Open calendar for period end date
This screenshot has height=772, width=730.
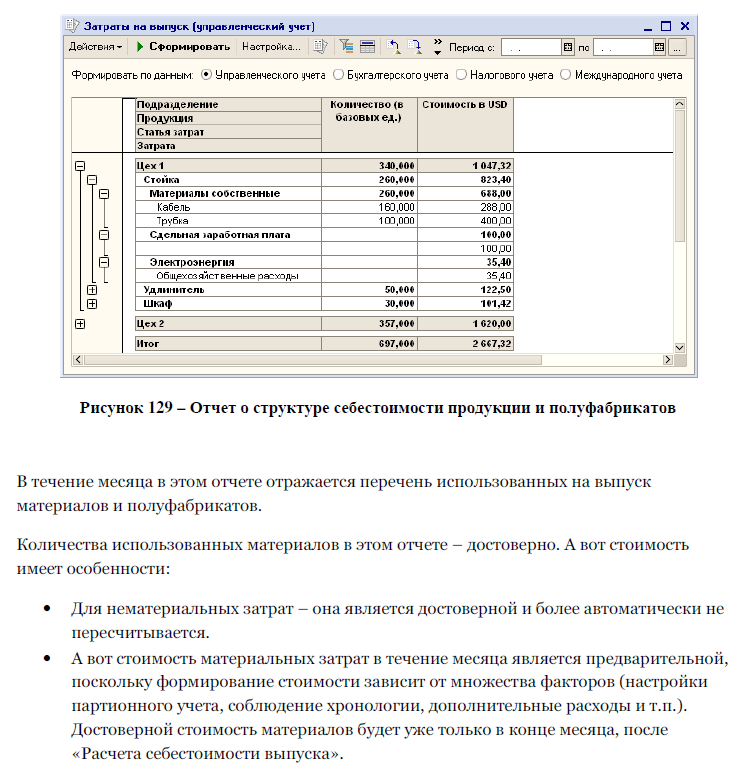660,47
